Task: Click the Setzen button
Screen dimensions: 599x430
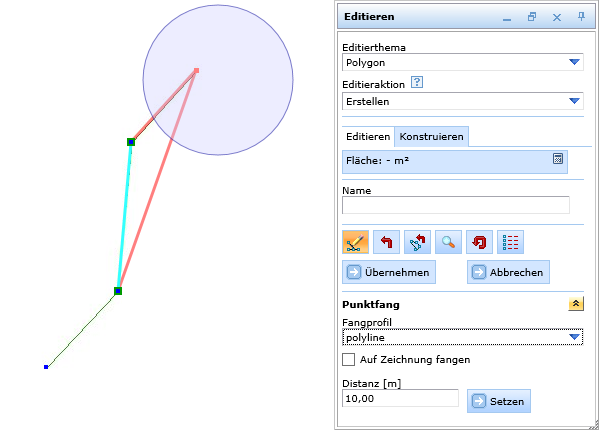Action: coord(499,401)
